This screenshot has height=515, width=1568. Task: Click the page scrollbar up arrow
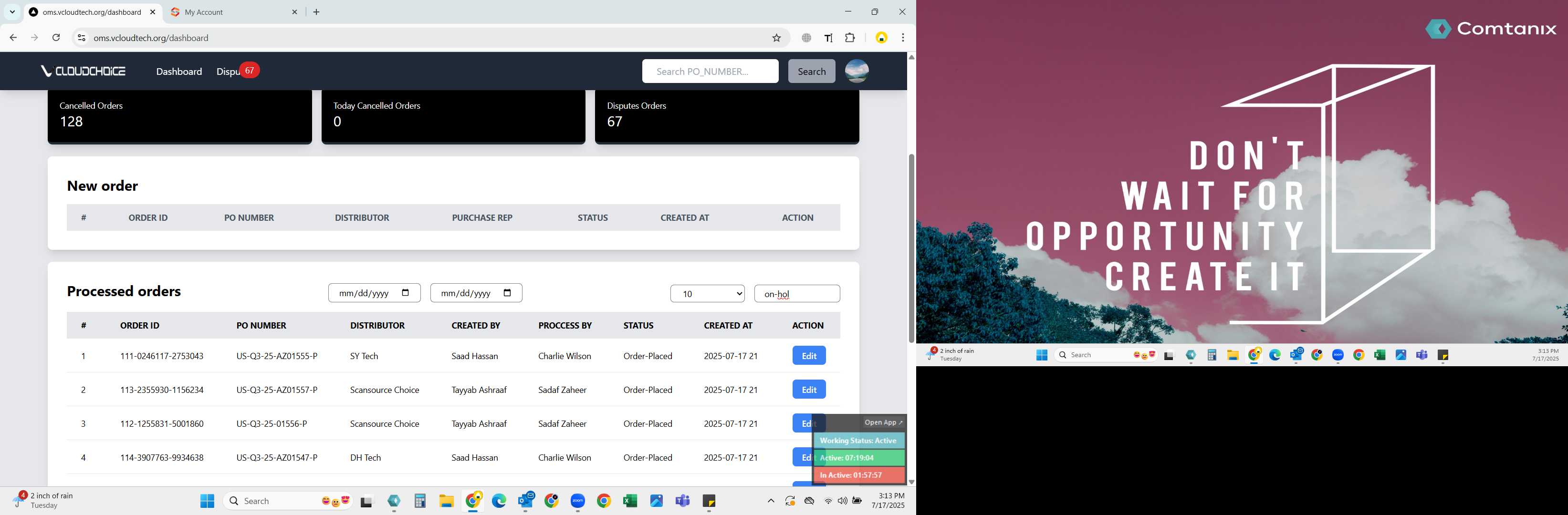(911, 57)
